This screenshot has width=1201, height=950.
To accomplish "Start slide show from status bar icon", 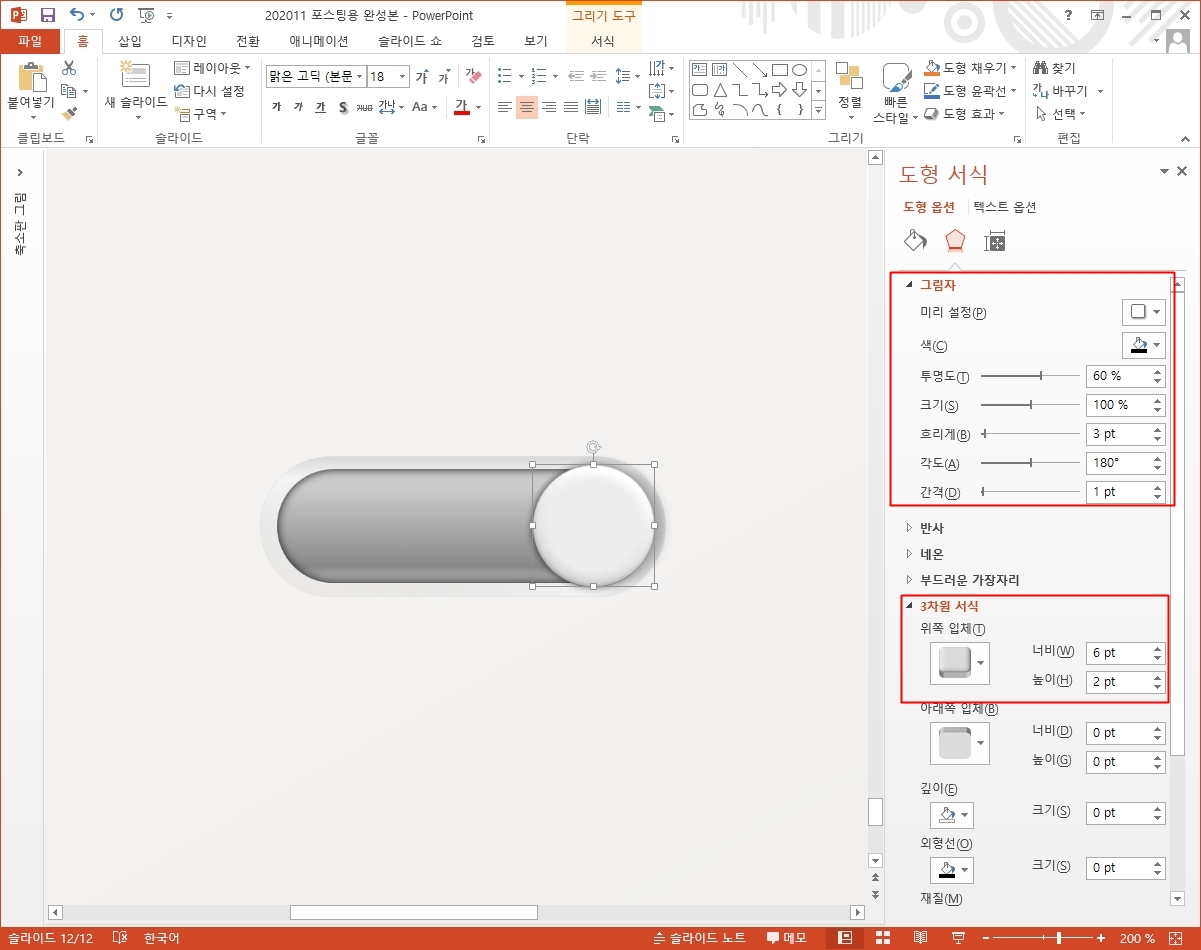I will 958,938.
